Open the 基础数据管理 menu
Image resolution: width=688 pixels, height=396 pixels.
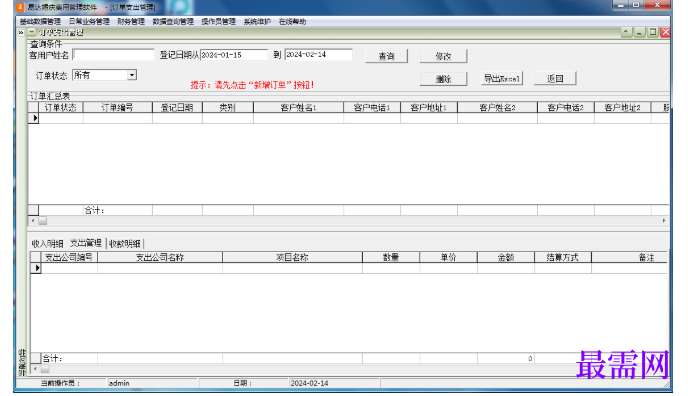coord(40,21)
